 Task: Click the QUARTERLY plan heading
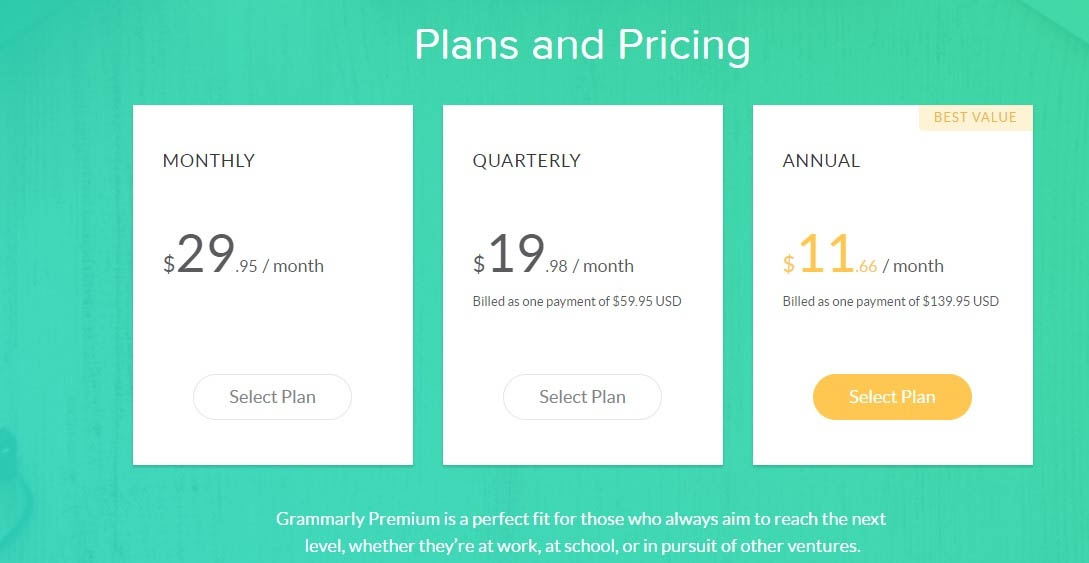coord(526,161)
